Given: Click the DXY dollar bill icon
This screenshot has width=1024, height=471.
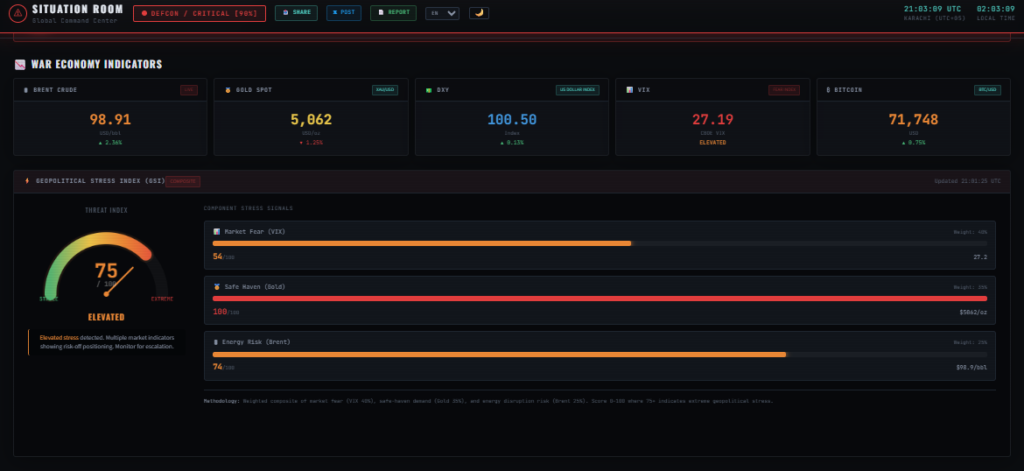Looking at the screenshot, I should click(429, 90).
